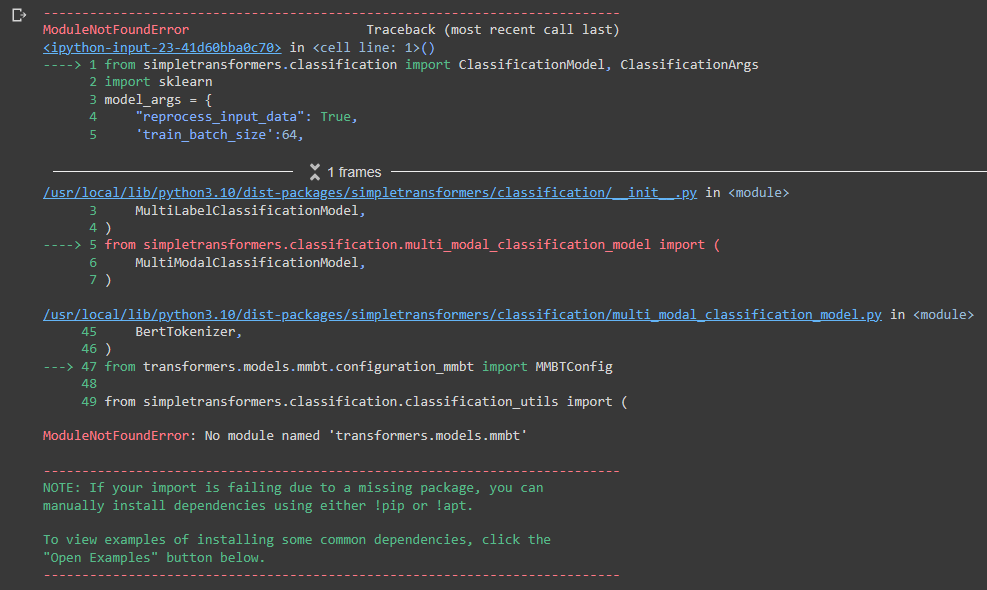This screenshot has height=590, width=987.
Task: Open the classification/__init__.py file link
Action: pyautogui.click(x=369, y=192)
